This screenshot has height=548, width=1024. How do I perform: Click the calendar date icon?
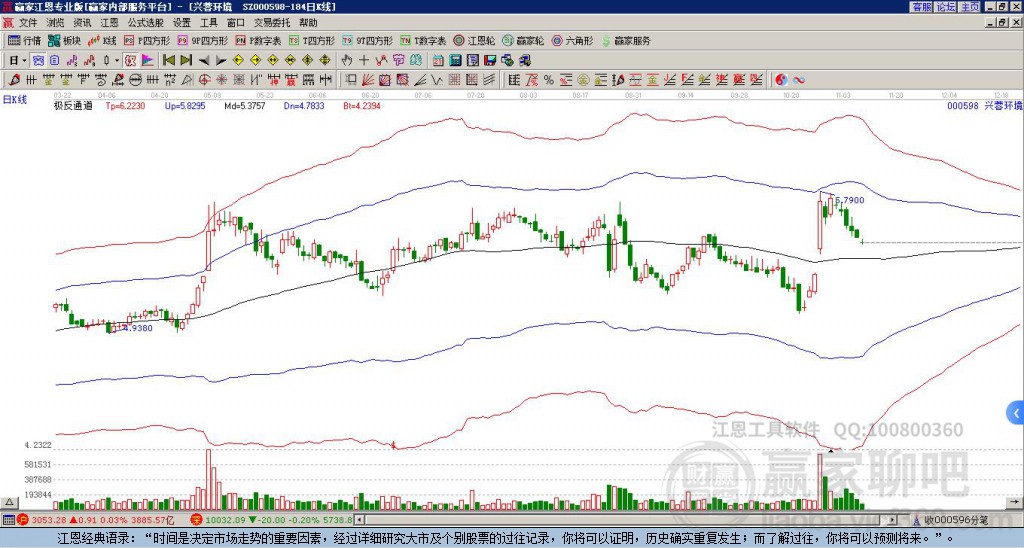[438, 60]
